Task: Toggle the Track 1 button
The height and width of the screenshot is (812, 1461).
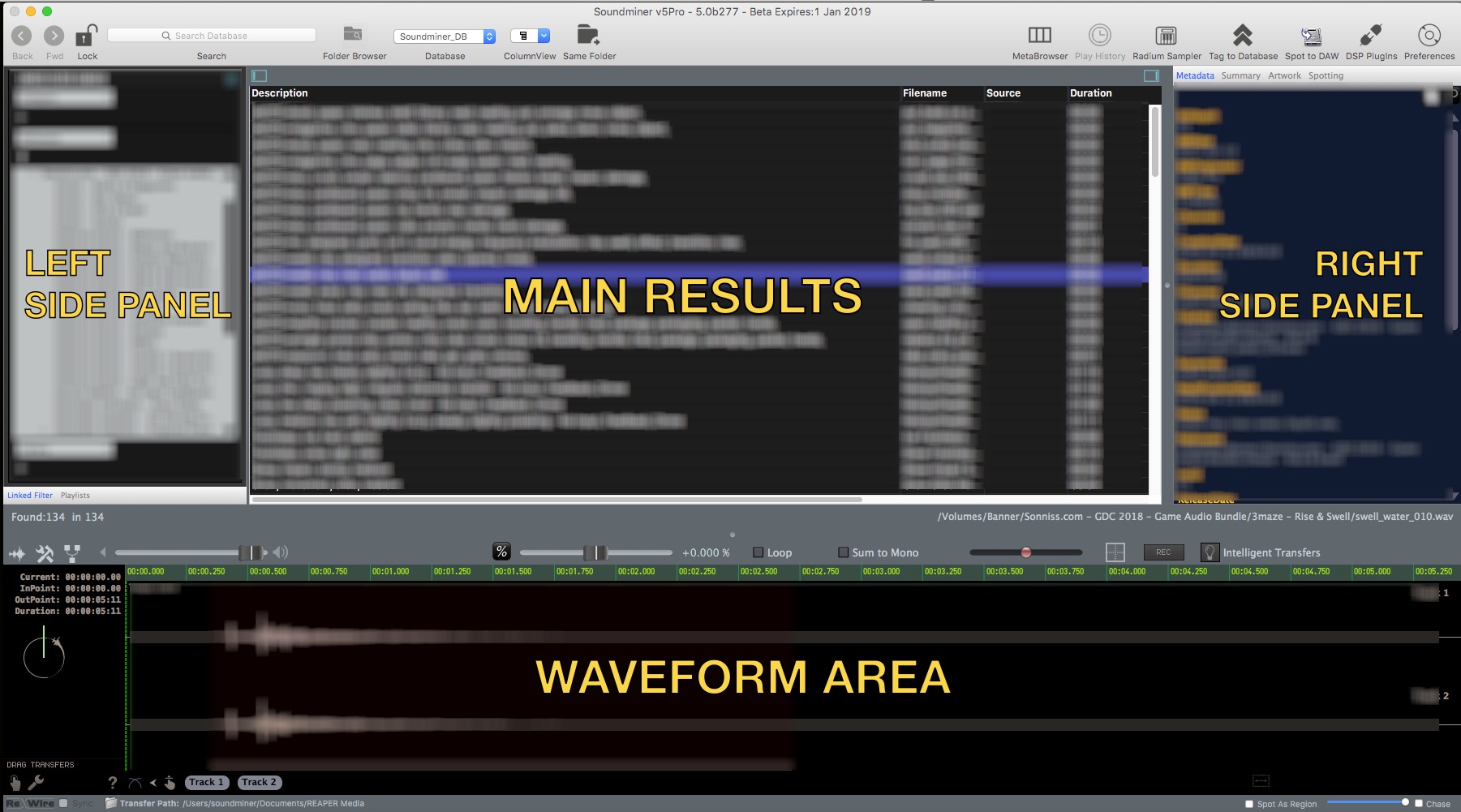Action: tap(206, 782)
